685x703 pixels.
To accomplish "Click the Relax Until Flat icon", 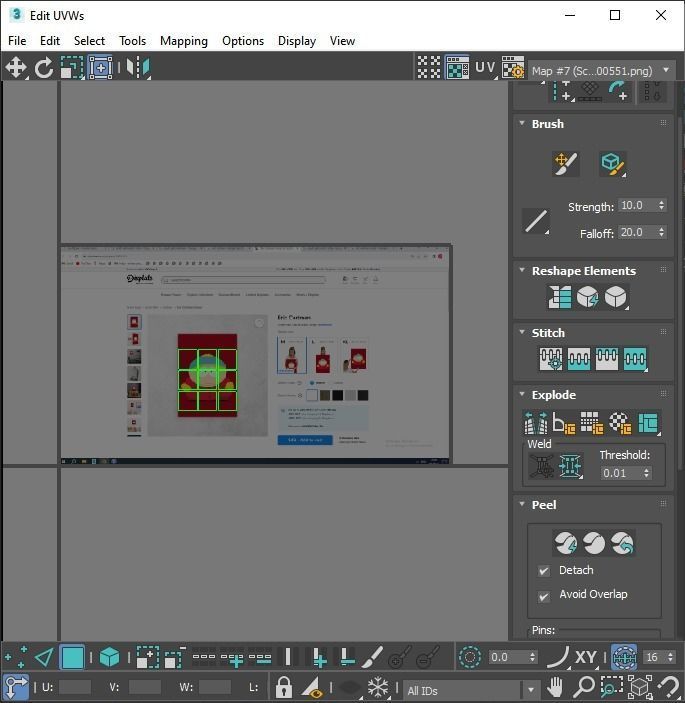I will coord(587,297).
